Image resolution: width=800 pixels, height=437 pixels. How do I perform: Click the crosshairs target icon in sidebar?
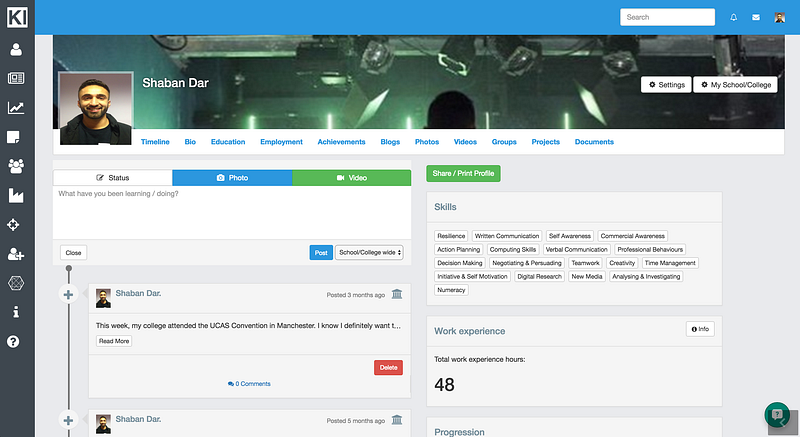coord(13,225)
